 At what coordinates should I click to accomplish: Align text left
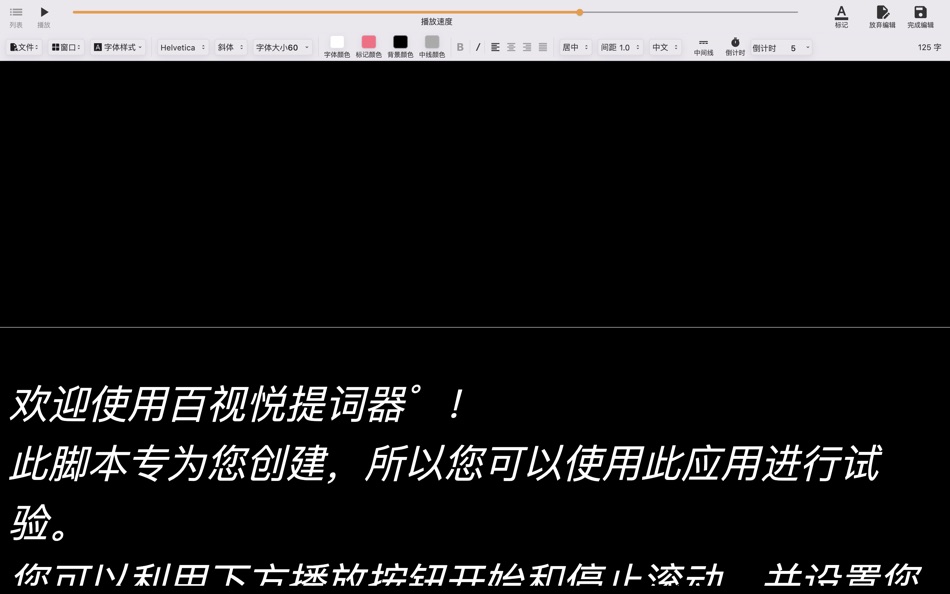tap(496, 47)
